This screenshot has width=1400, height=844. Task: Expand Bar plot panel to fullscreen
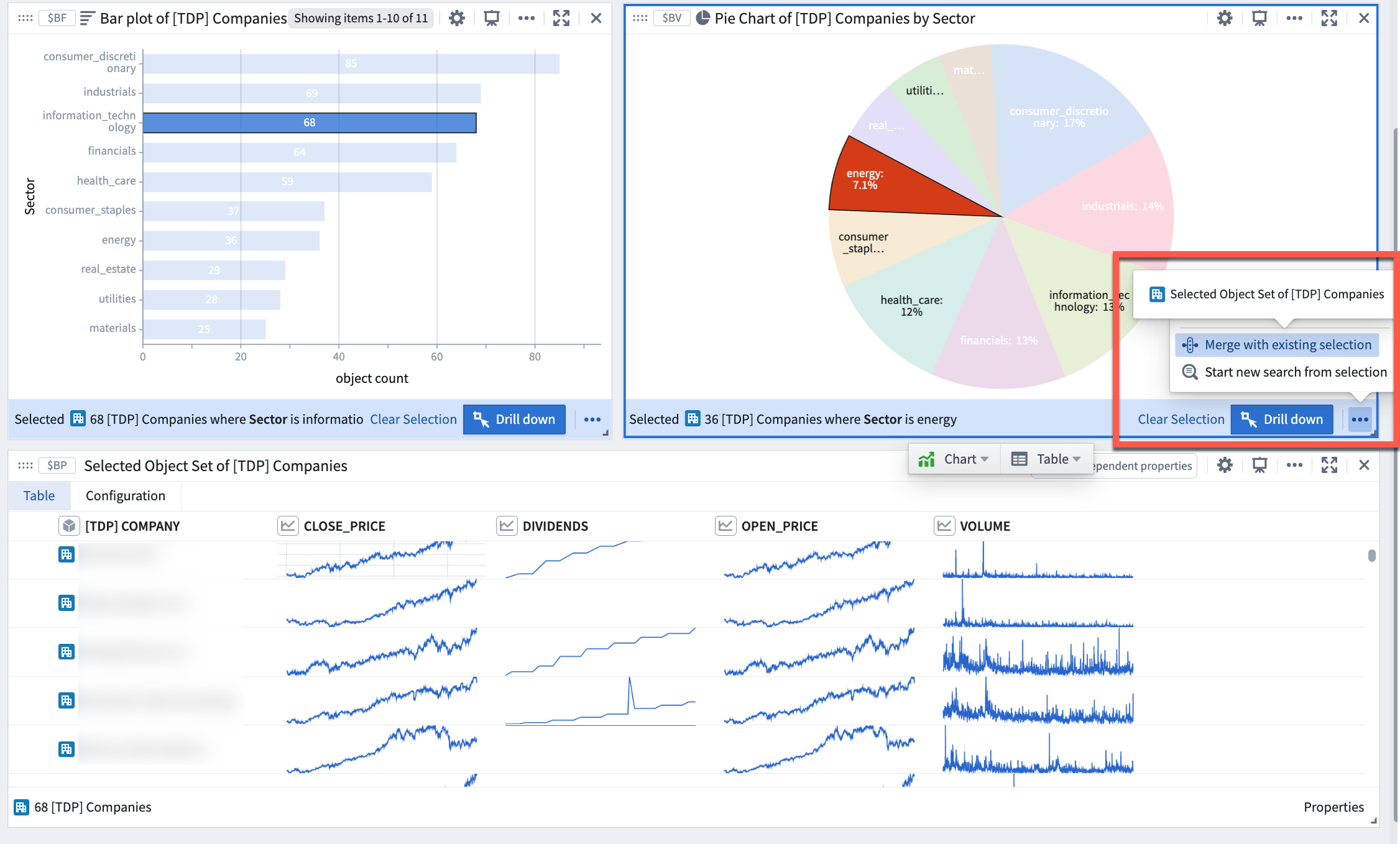pyautogui.click(x=561, y=19)
